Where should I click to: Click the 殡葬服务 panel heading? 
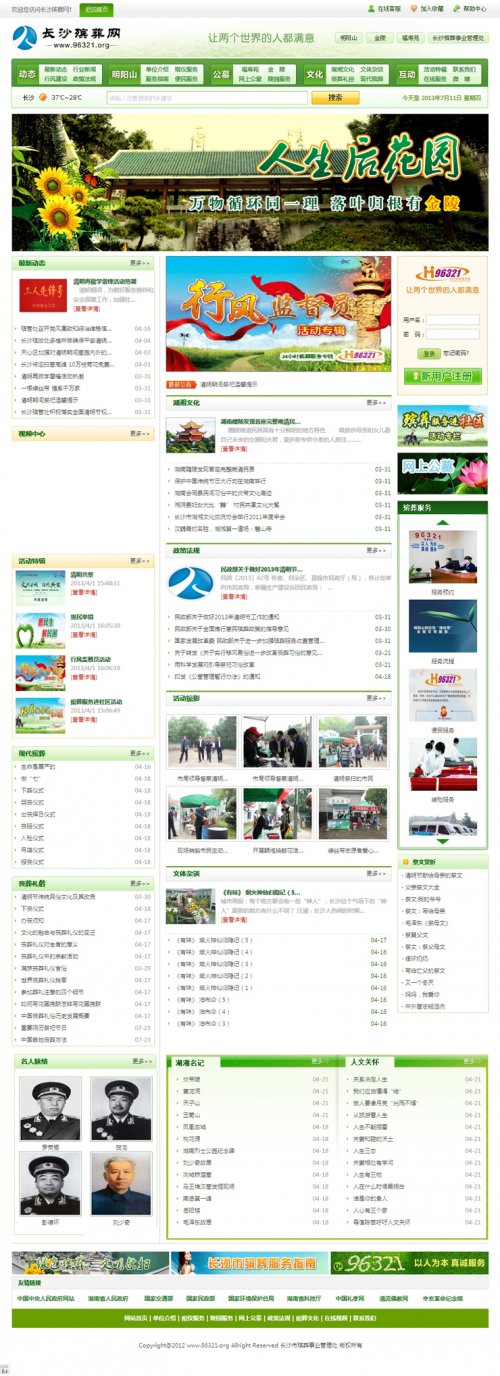click(418, 508)
